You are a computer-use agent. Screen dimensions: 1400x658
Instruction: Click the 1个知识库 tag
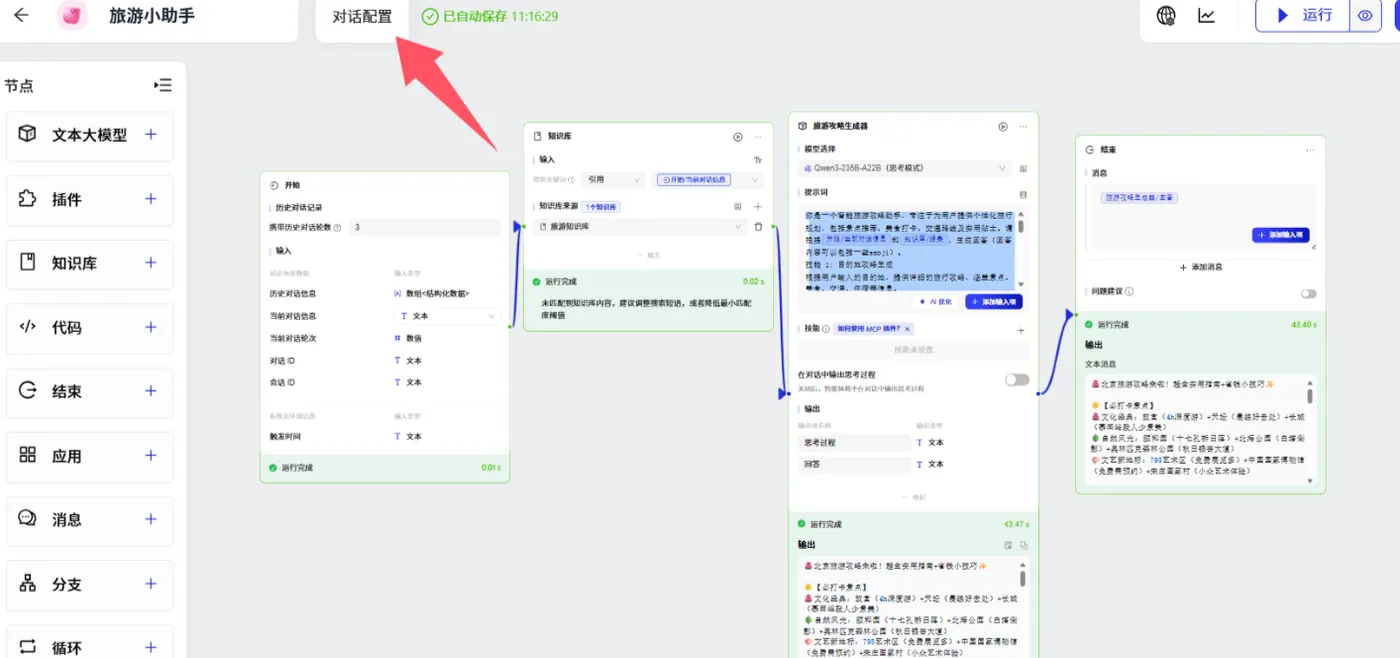click(602, 207)
